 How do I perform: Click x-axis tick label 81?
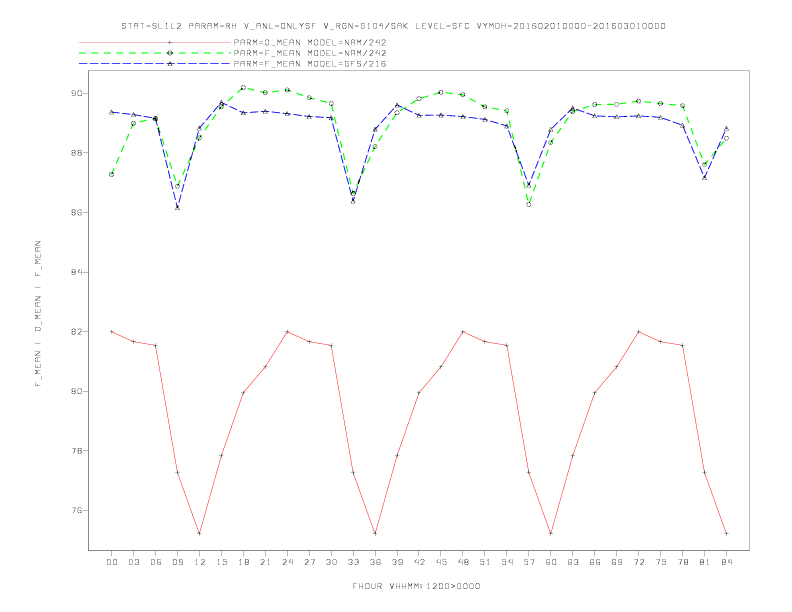pyautogui.click(x=705, y=562)
